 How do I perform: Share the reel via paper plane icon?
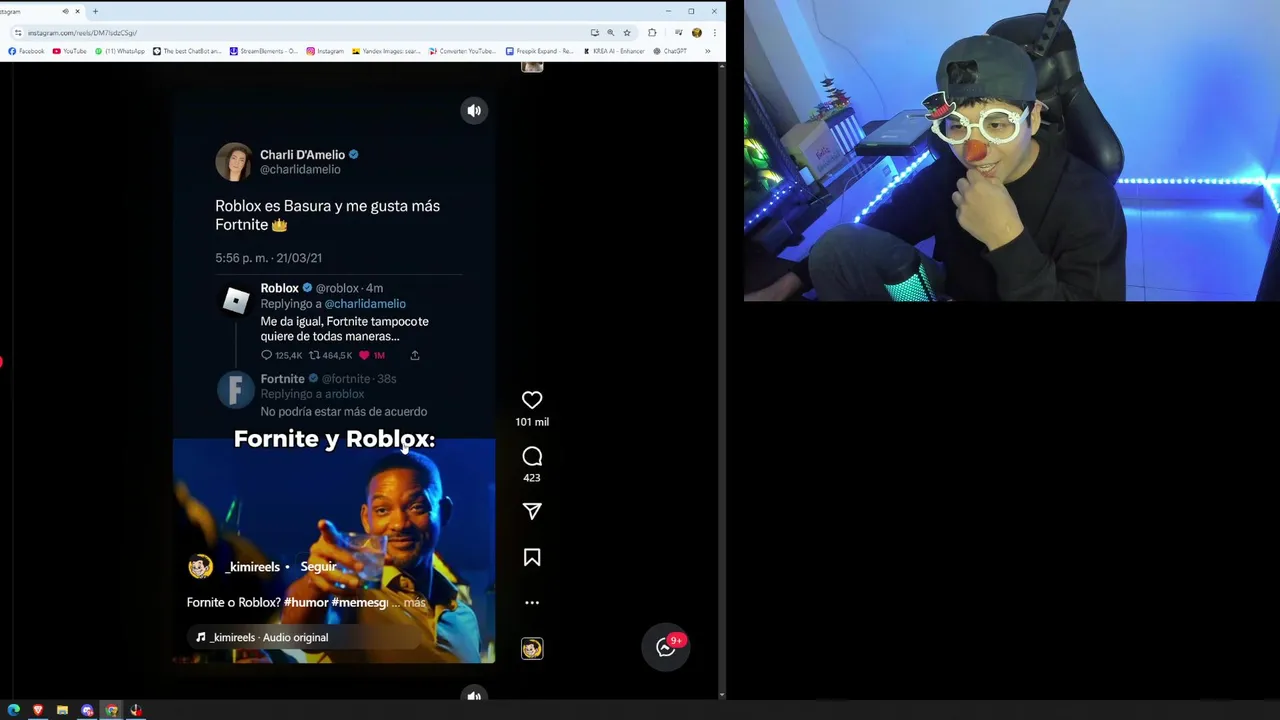(x=532, y=511)
